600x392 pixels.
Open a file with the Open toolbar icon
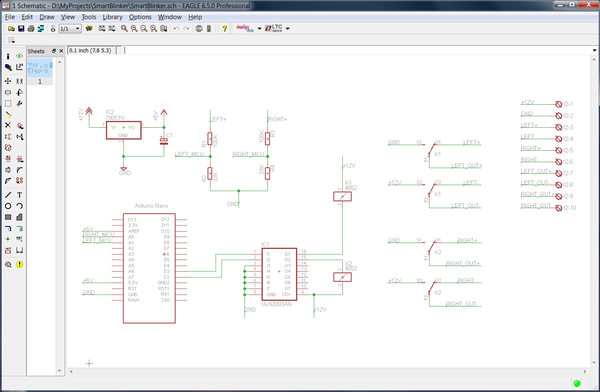pos(11,29)
